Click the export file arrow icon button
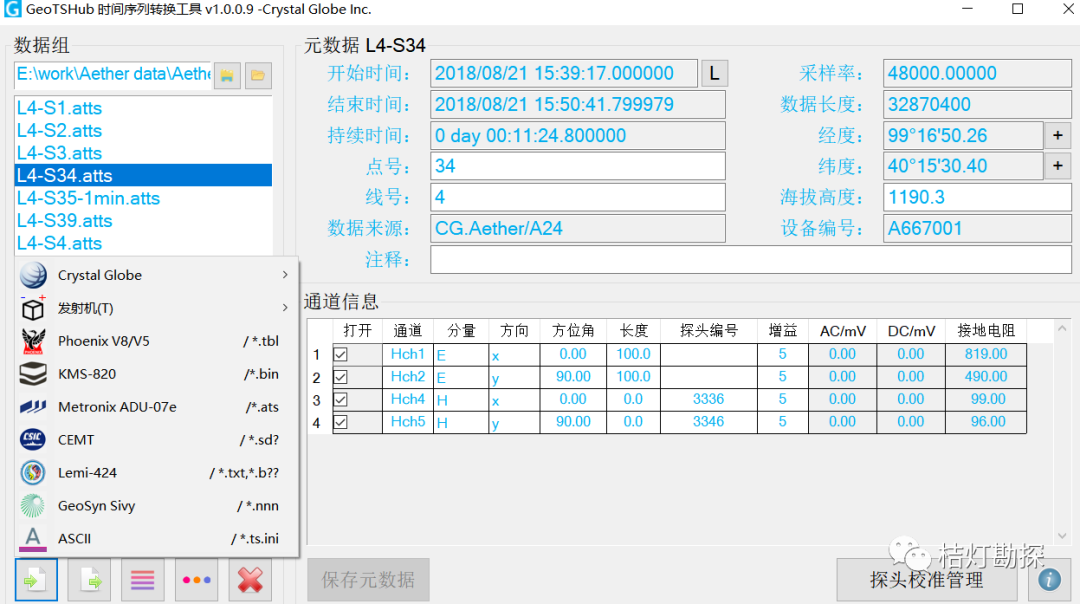Image resolution: width=1080 pixels, height=604 pixels. (x=90, y=580)
